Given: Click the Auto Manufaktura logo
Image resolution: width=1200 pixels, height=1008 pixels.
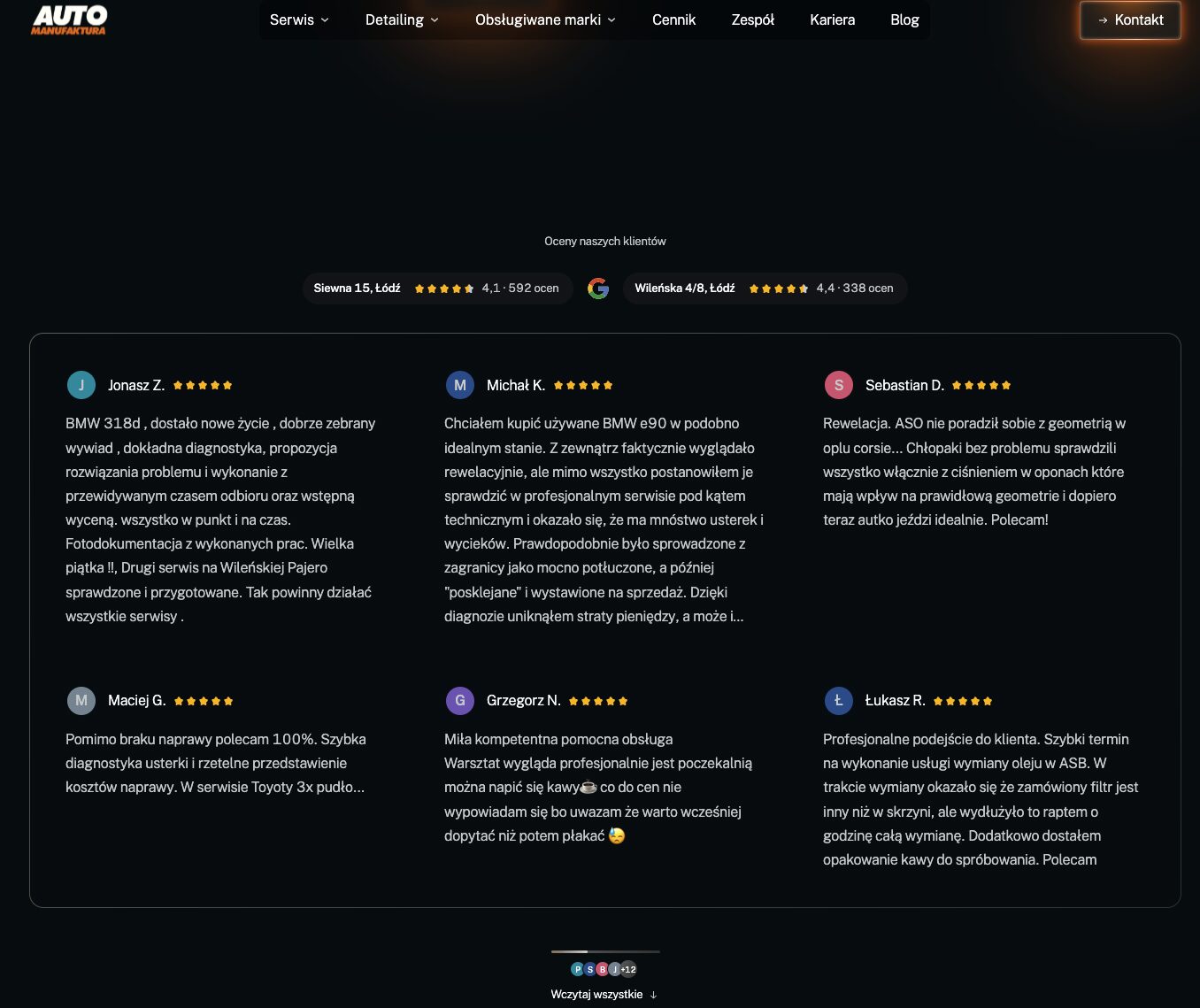Looking at the screenshot, I should click(69, 19).
